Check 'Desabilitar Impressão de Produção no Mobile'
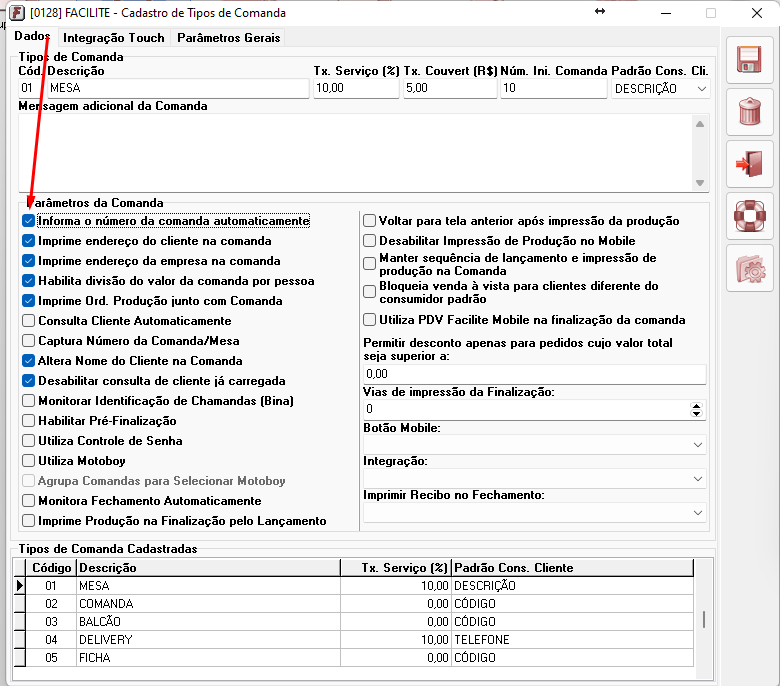 point(369,241)
